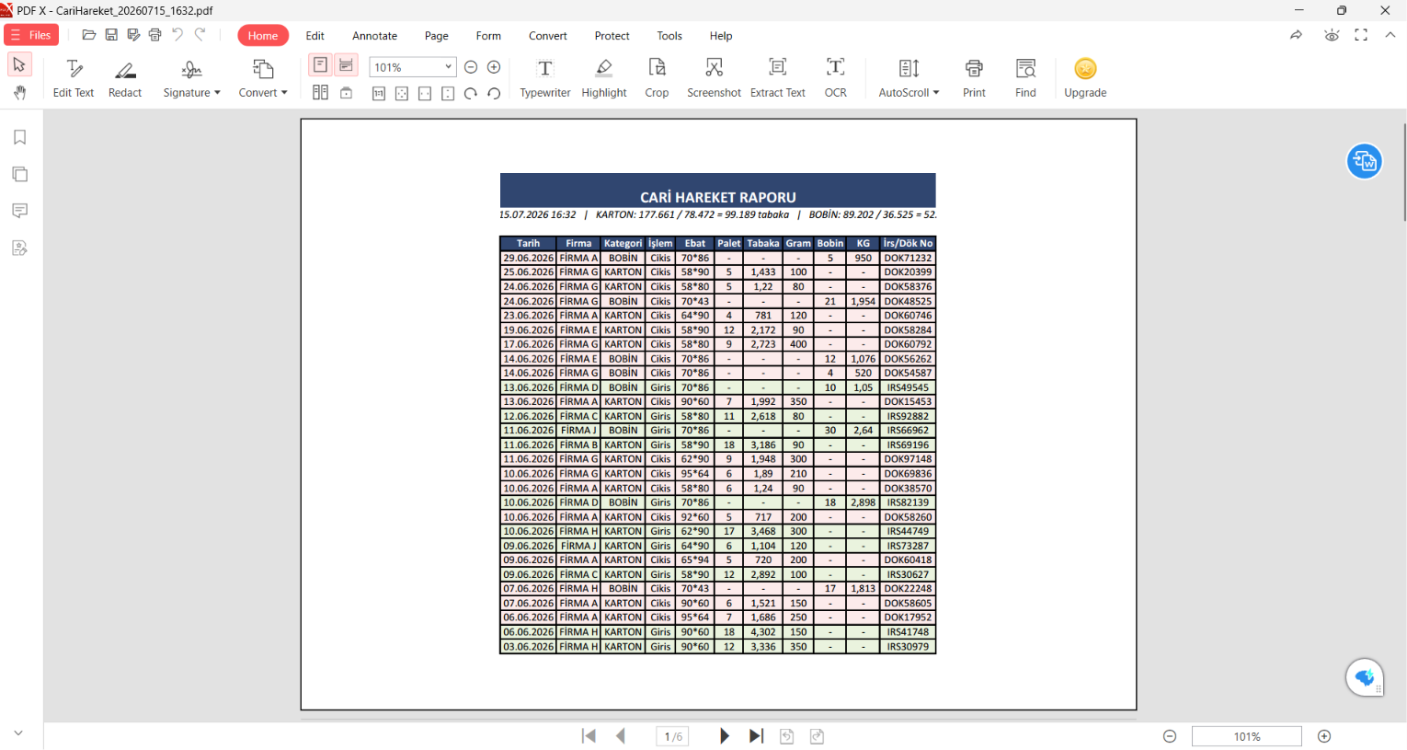This screenshot has width=1407, height=750.
Task: Select the Crop tool
Action: coord(657,79)
